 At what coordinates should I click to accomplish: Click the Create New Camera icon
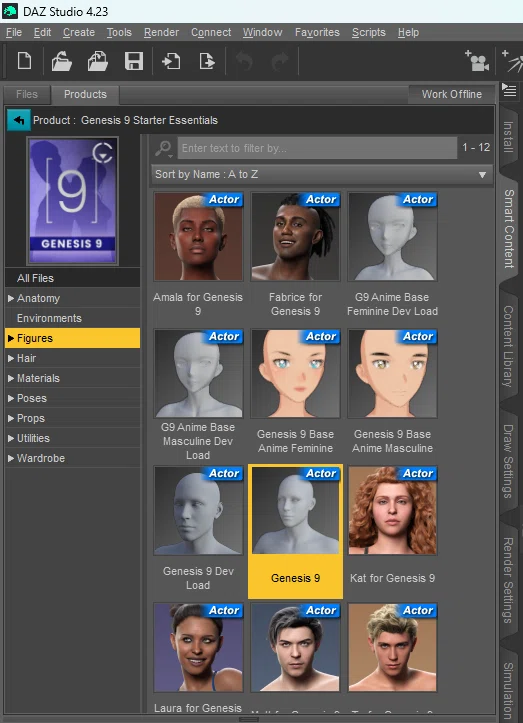point(477,60)
